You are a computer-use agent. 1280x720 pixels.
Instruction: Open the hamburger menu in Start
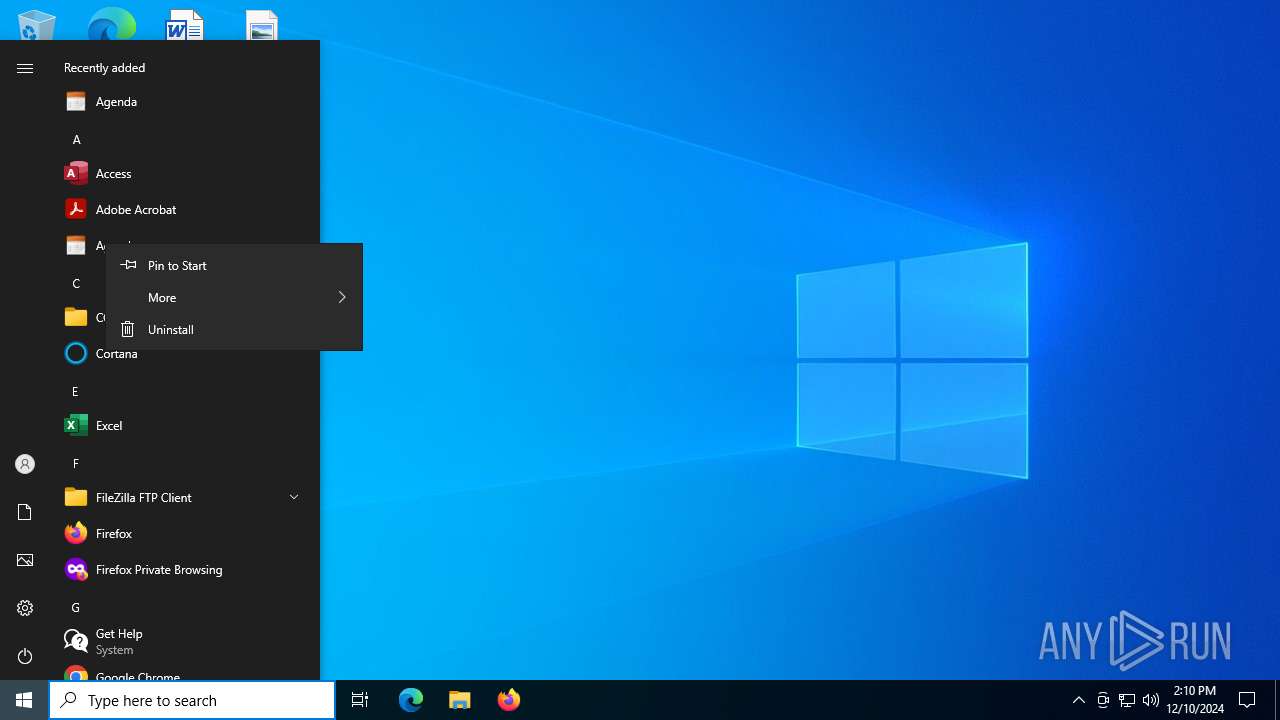pyautogui.click(x=25, y=68)
